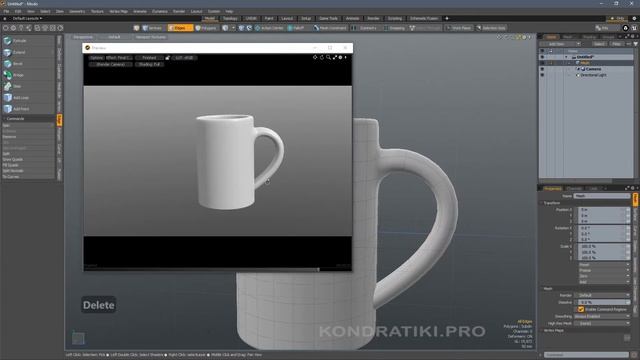Switch to Edges selection mode
The width and height of the screenshot is (640, 360).
coord(180,28)
